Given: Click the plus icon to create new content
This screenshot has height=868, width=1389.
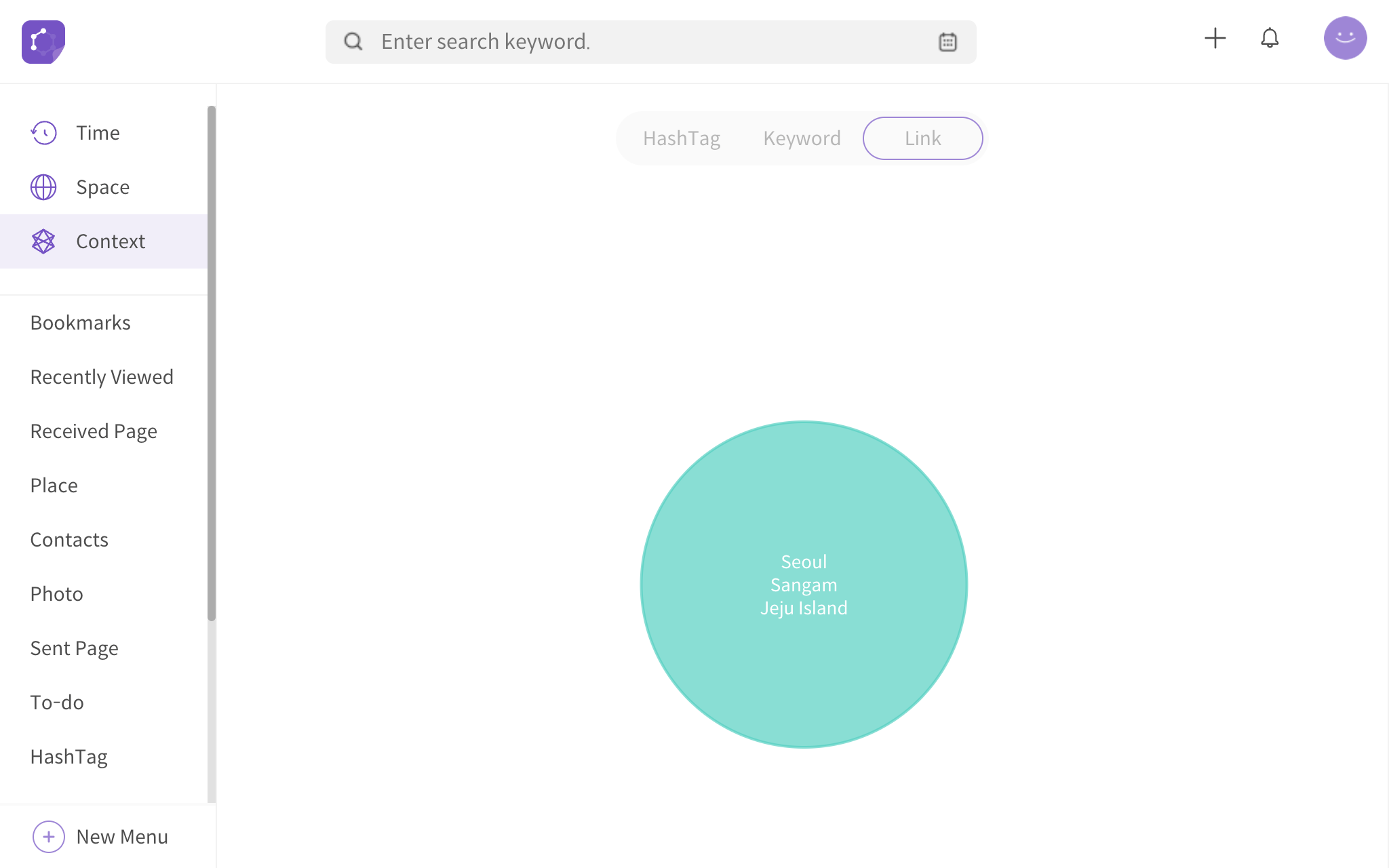Looking at the screenshot, I should click(x=1215, y=39).
